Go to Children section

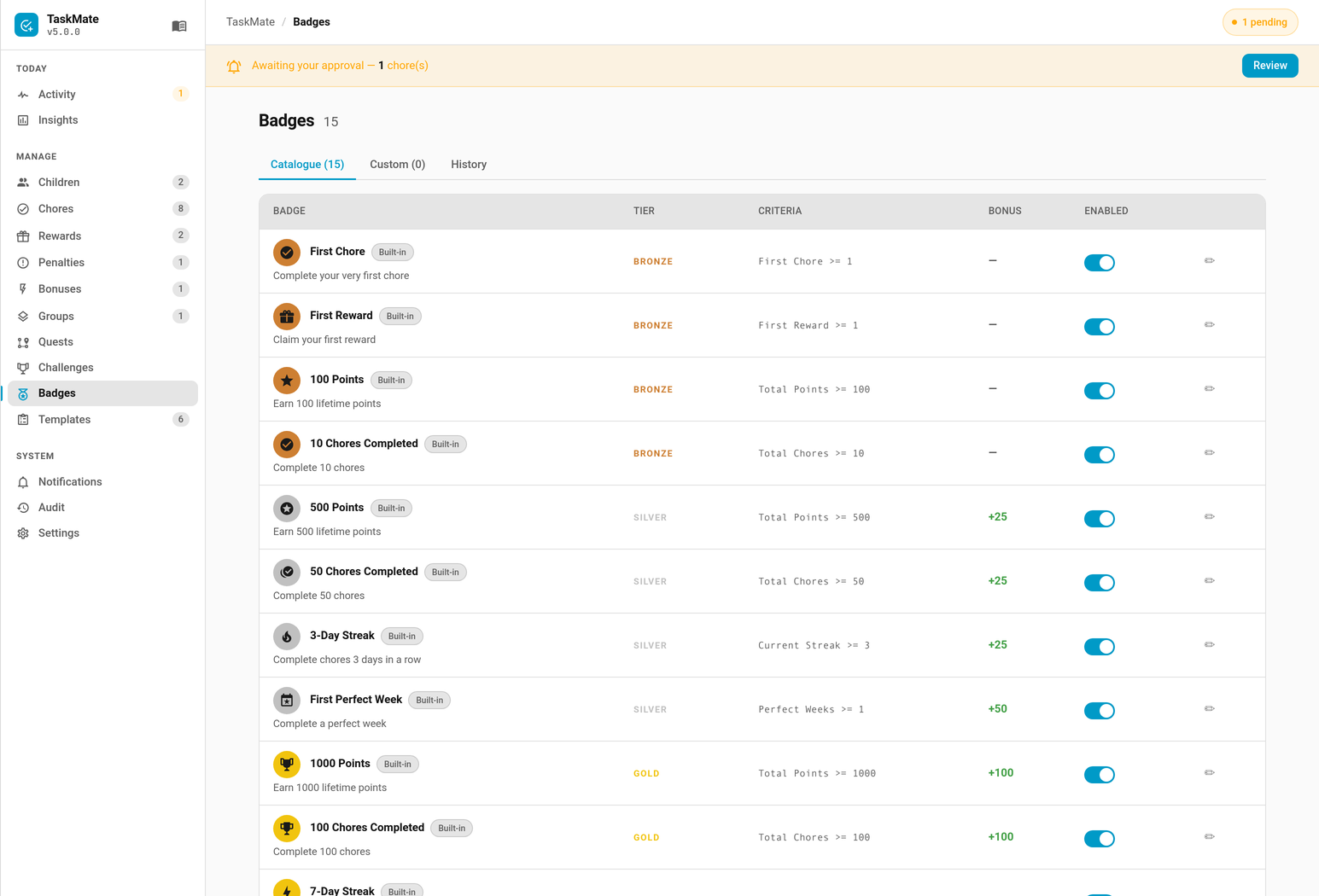[x=102, y=183]
